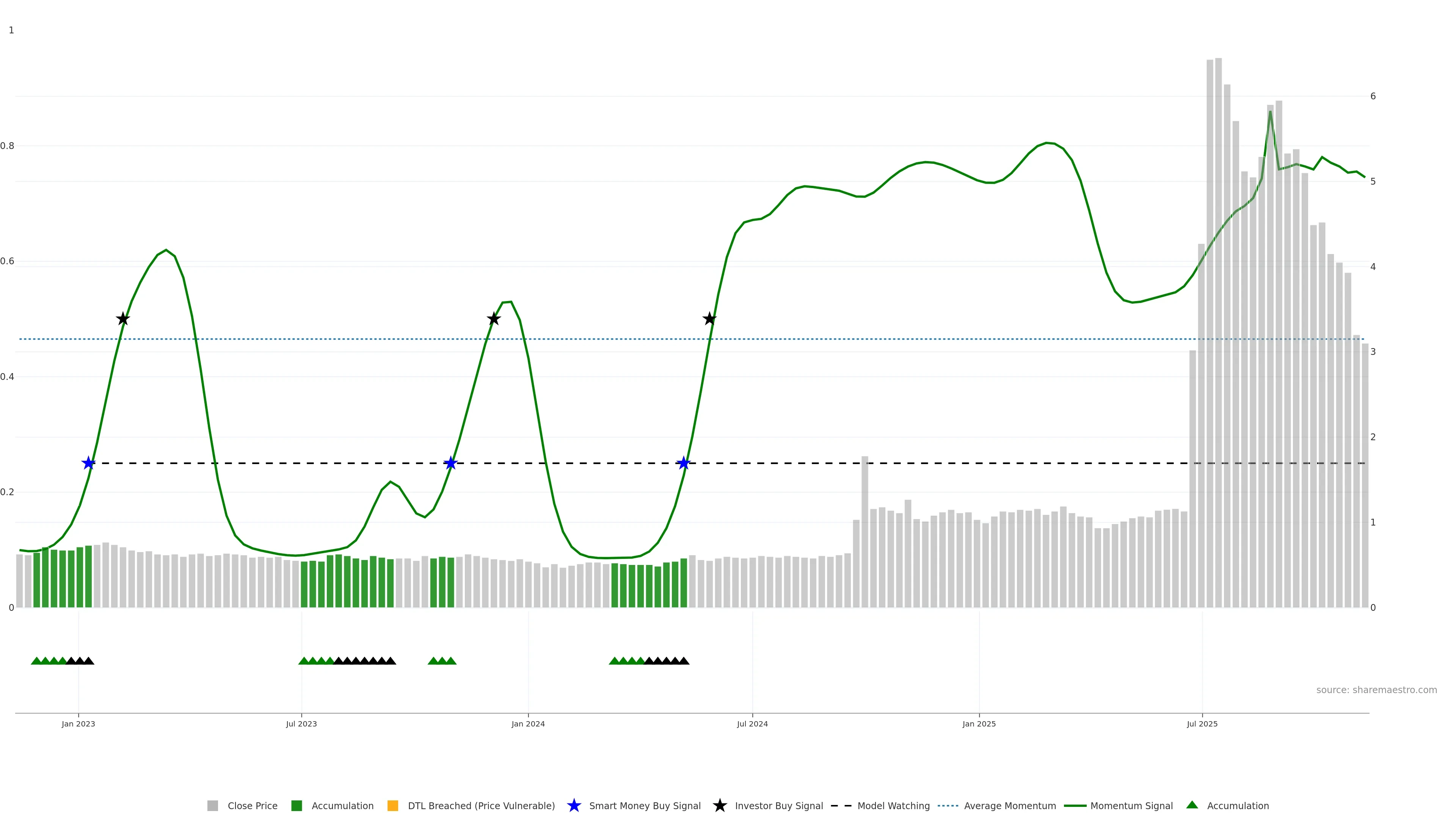1456x819 pixels.
Task: Hide the Model Watching dashed line legend entry
Action: tap(893, 806)
